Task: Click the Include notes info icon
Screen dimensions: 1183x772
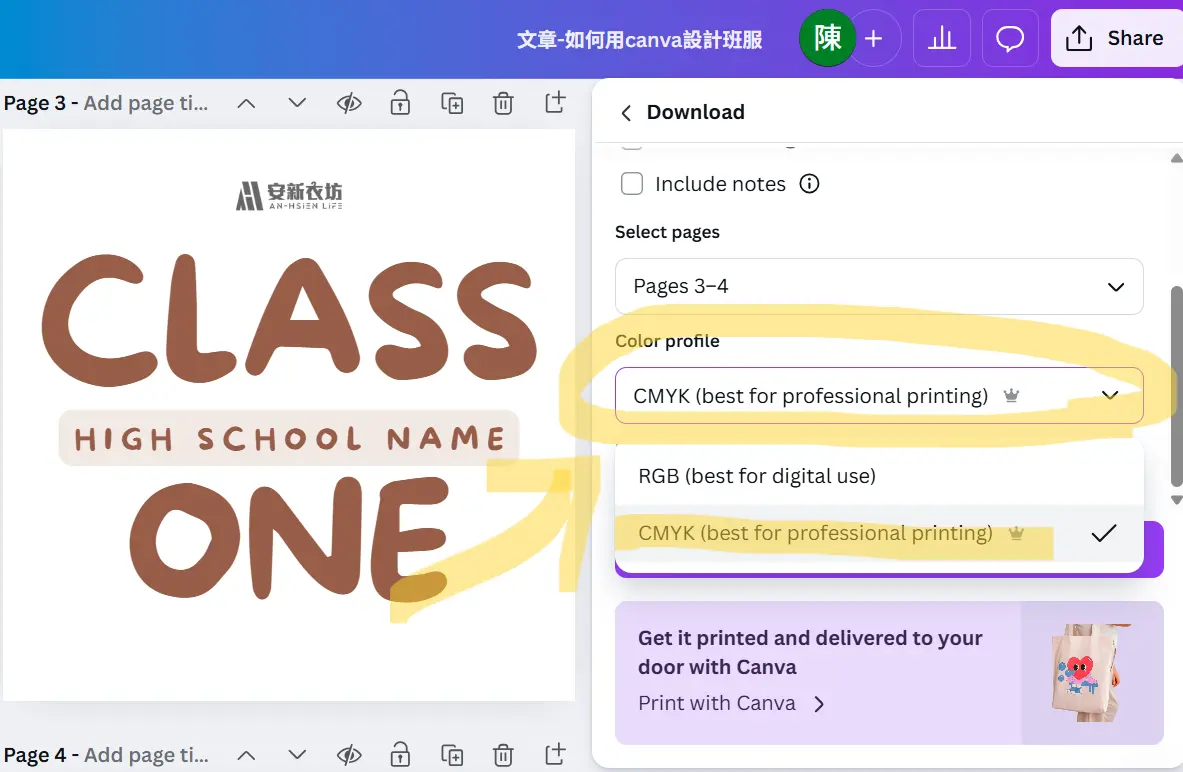Action: 810,184
